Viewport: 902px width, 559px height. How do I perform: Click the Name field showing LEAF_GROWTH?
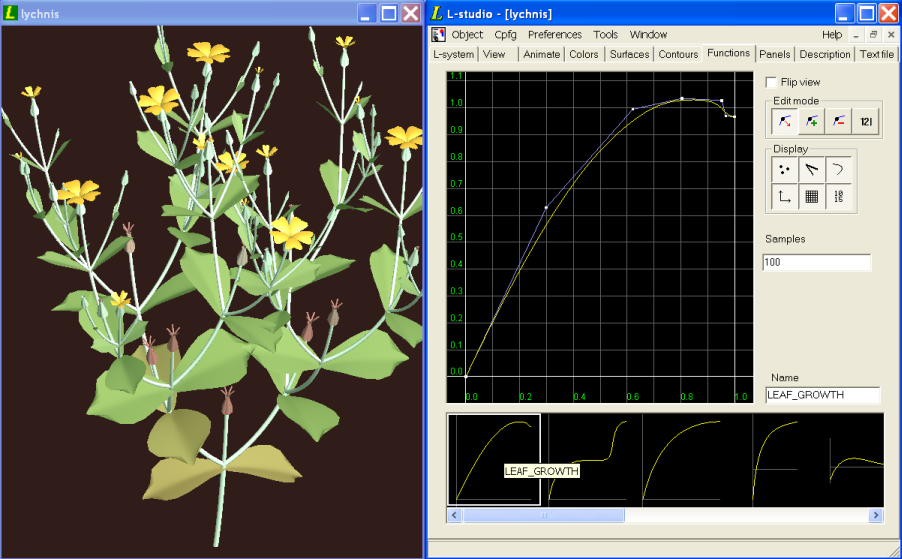click(823, 395)
